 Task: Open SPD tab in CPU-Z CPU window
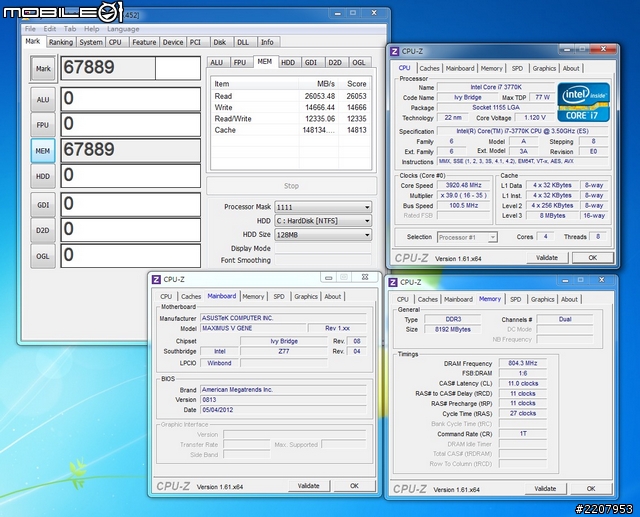click(x=517, y=69)
